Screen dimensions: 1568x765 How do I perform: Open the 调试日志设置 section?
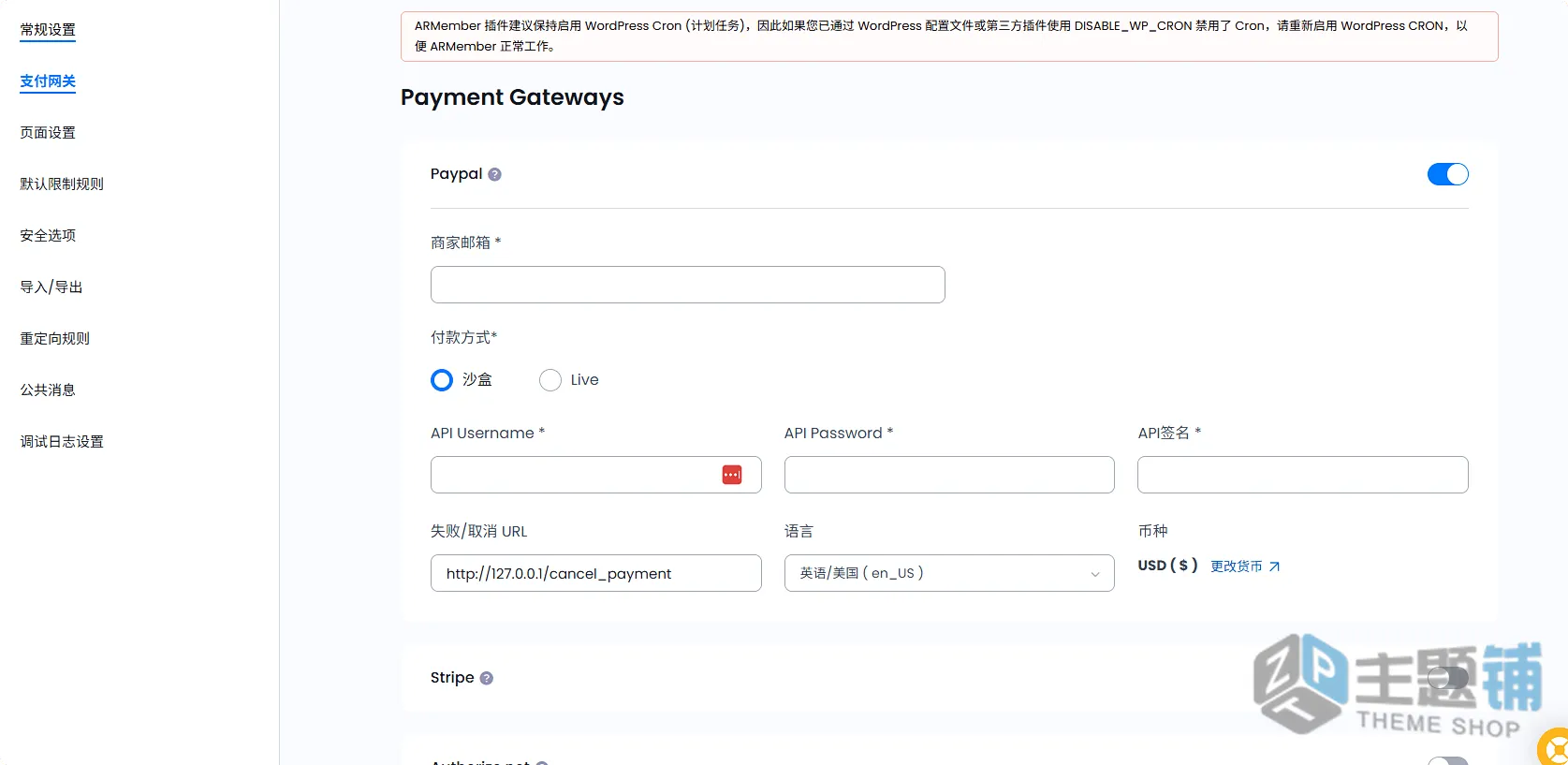point(62,442)
